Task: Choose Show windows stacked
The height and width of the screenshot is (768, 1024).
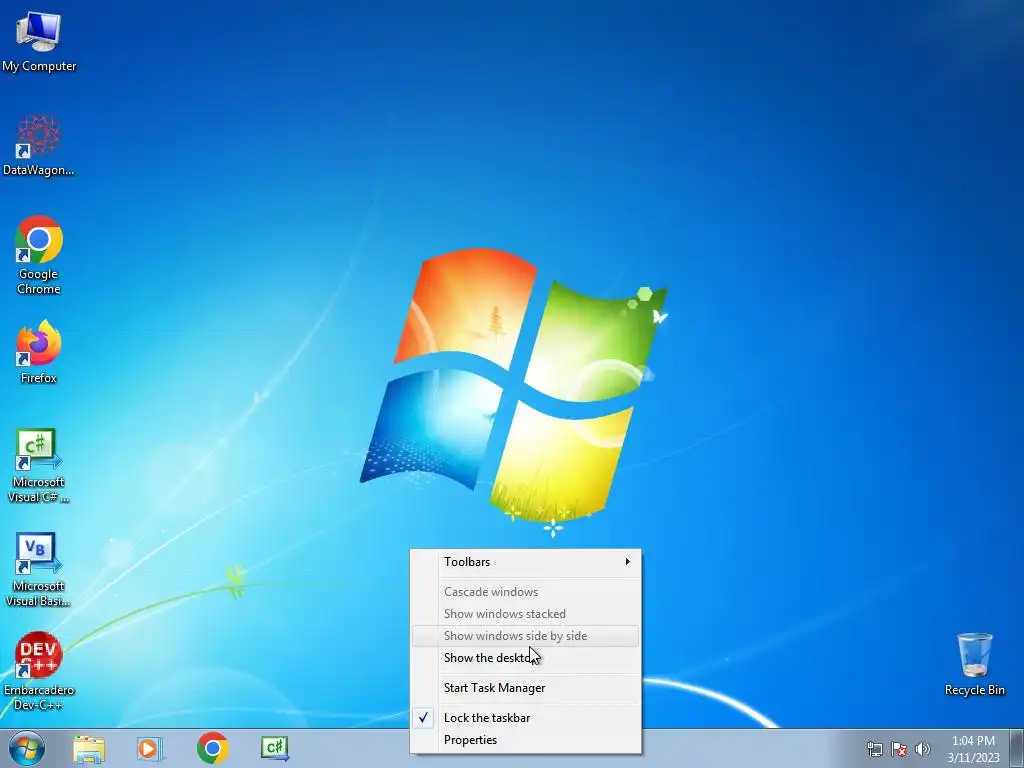Action: point(526,614)
